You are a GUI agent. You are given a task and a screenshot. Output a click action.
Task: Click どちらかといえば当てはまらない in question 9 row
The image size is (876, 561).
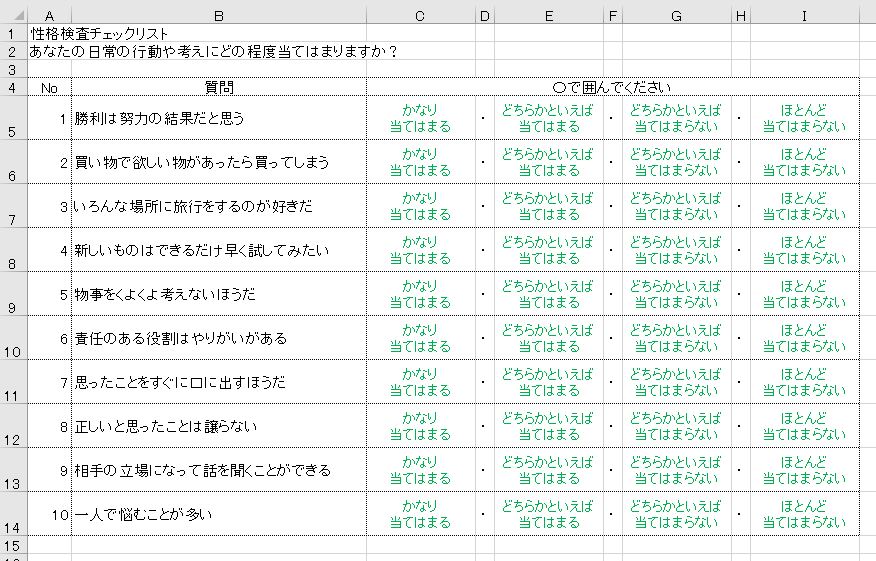coord(677,470)
